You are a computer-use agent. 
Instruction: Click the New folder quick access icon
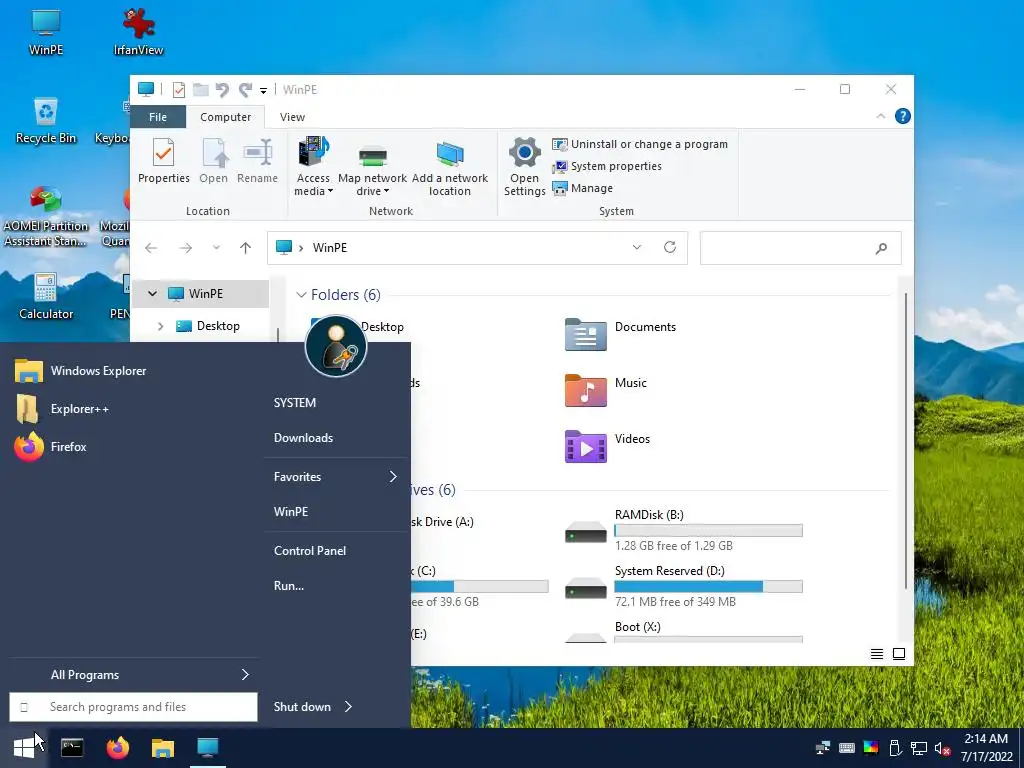200,89
